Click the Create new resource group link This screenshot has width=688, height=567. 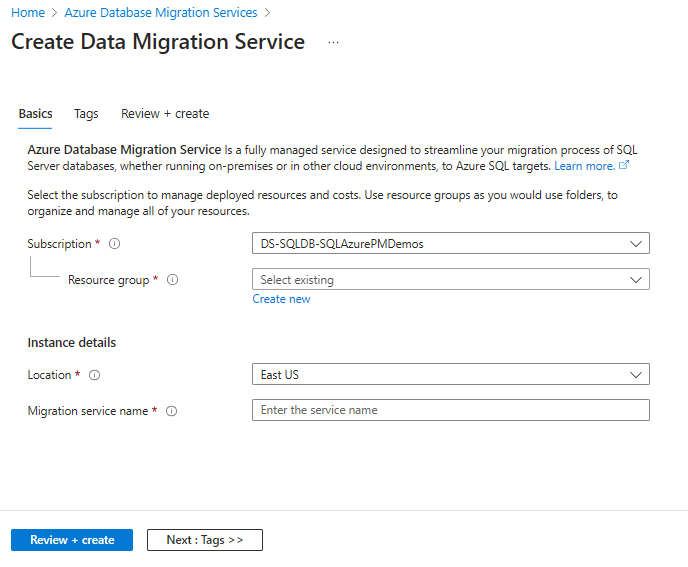(x=281, y=299)
